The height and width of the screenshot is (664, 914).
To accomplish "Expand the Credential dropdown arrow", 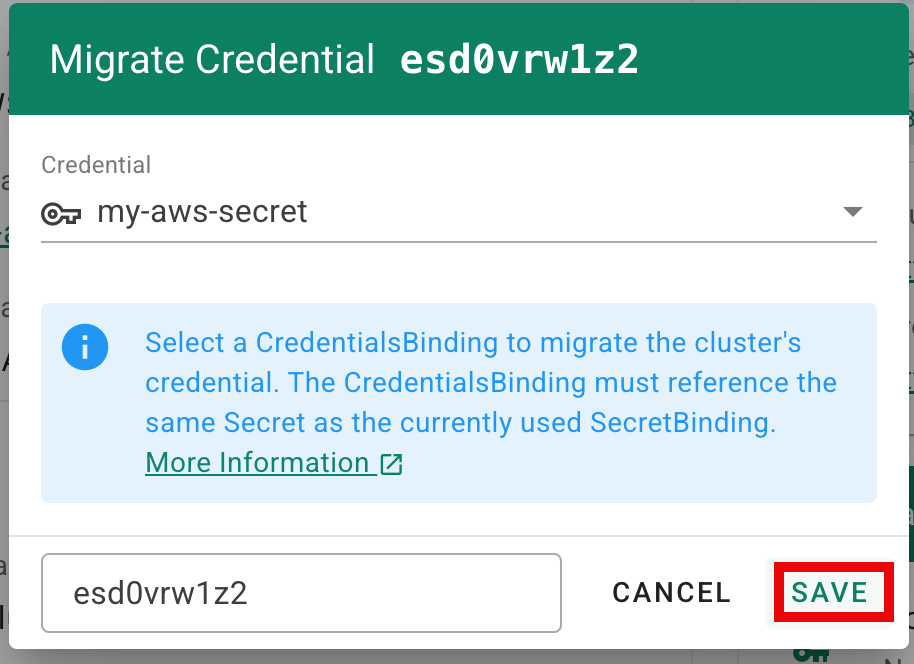I will coord(852,212).
